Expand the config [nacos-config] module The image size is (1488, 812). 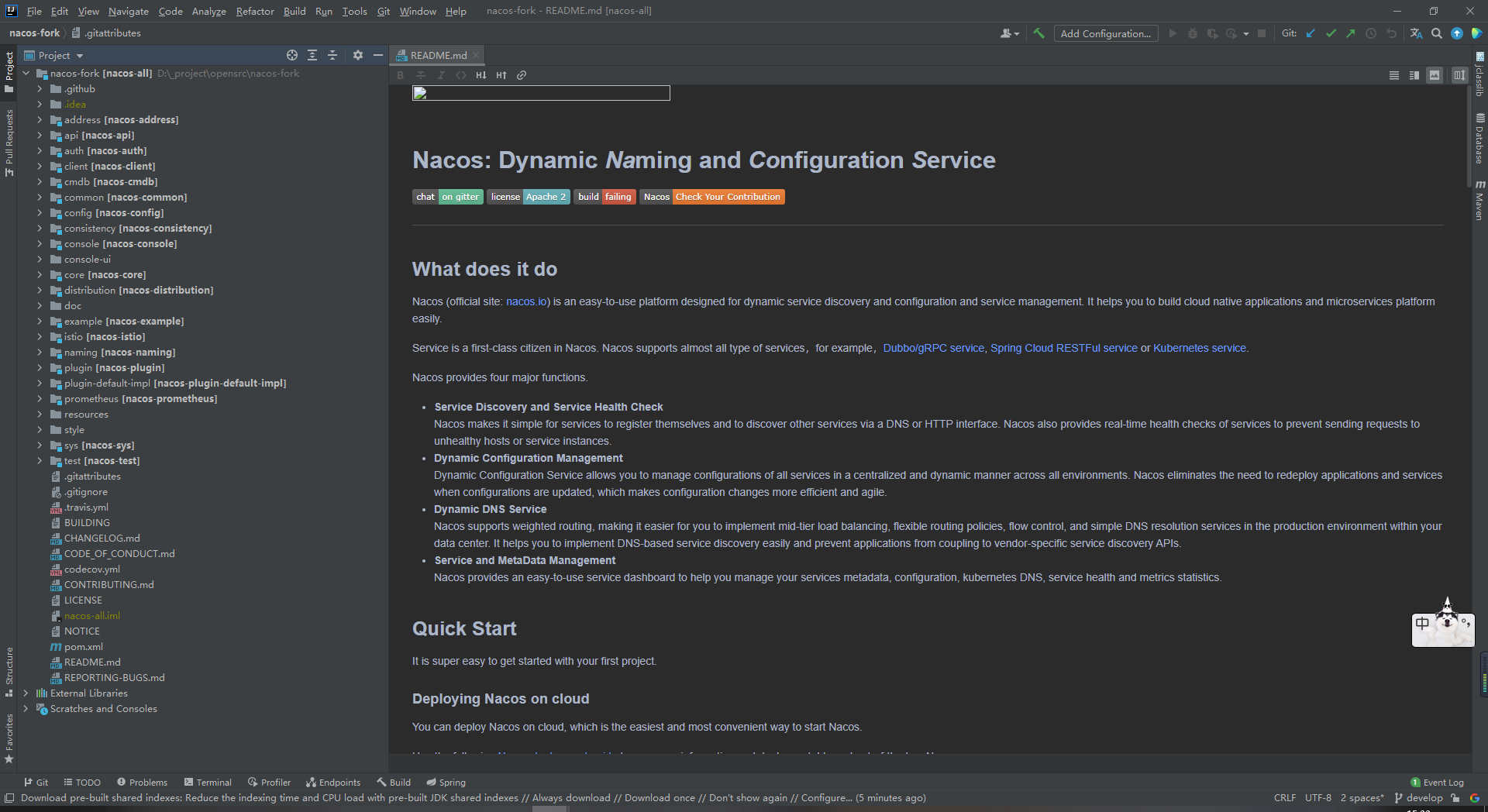click(x=40, y=213)
